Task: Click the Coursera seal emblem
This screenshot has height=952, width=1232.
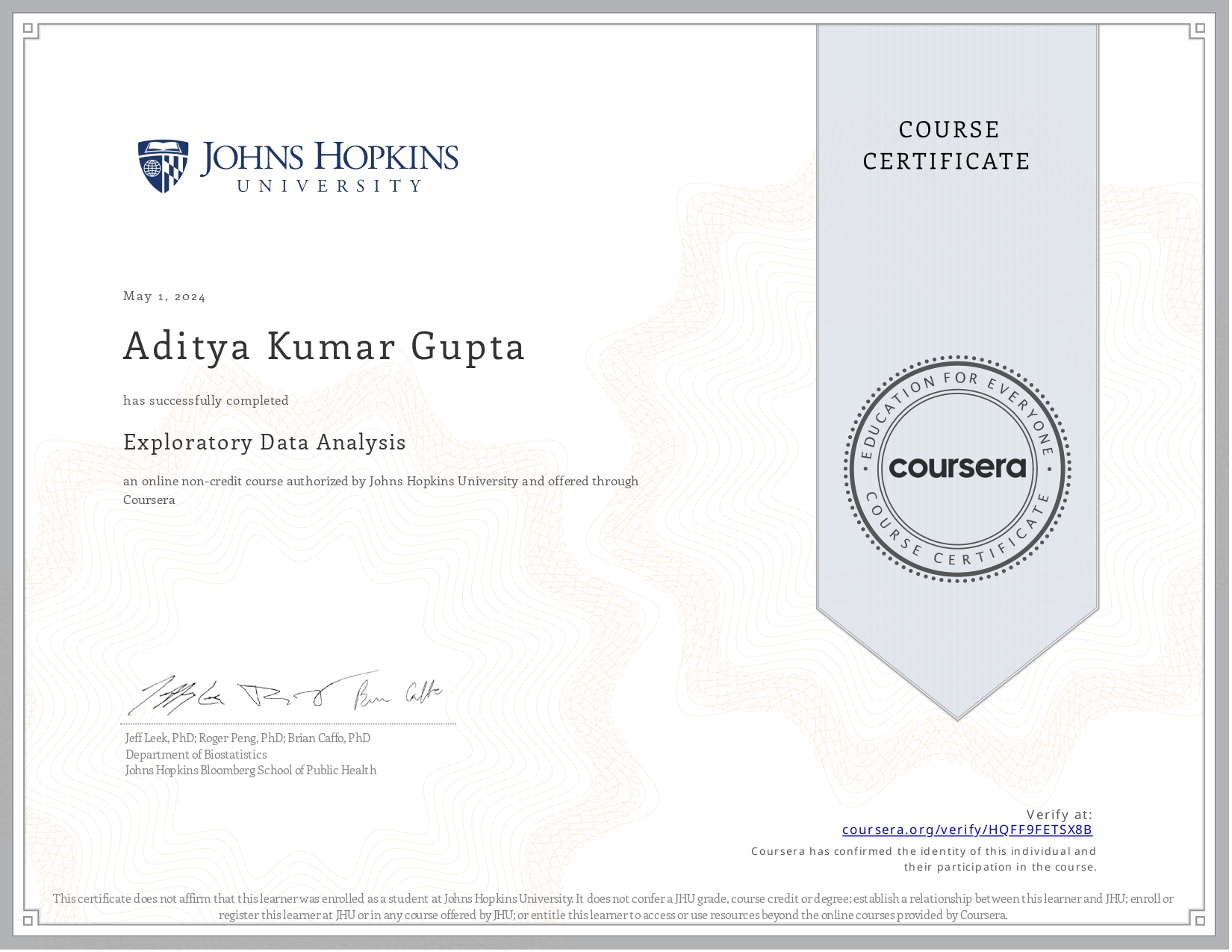Action: [957, 469]
